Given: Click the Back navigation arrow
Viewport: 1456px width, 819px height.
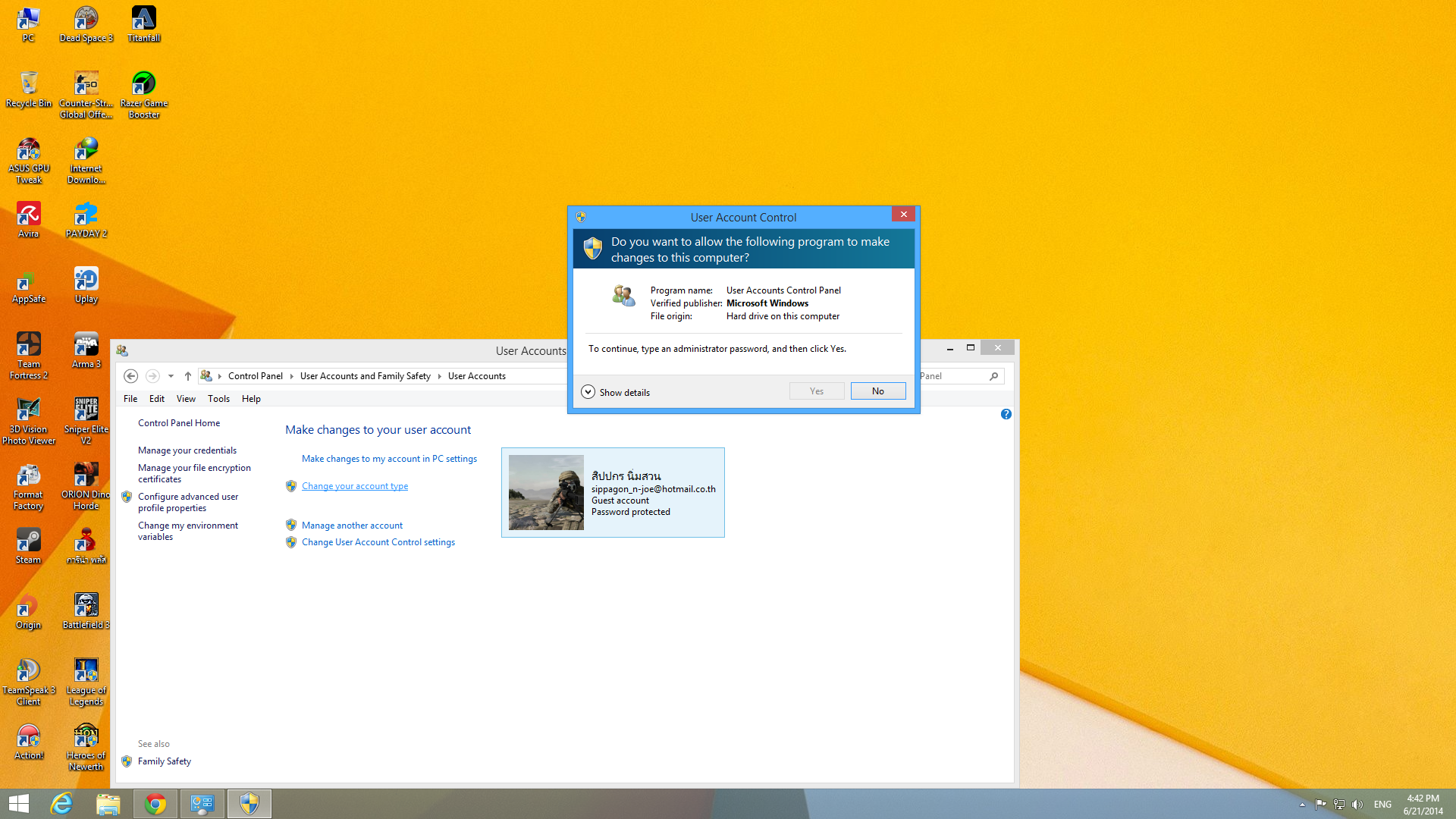Looking at the screenshot, I should coord(130,376).
